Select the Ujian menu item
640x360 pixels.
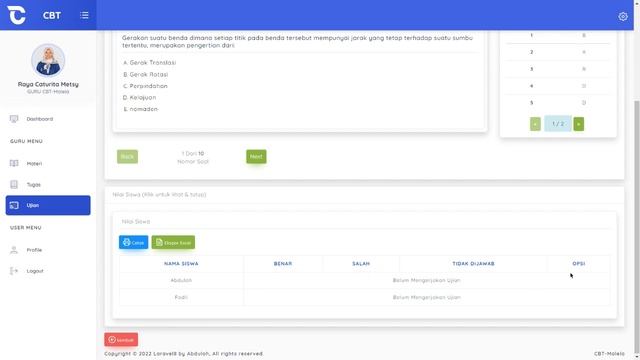click(x=48, y=205)
